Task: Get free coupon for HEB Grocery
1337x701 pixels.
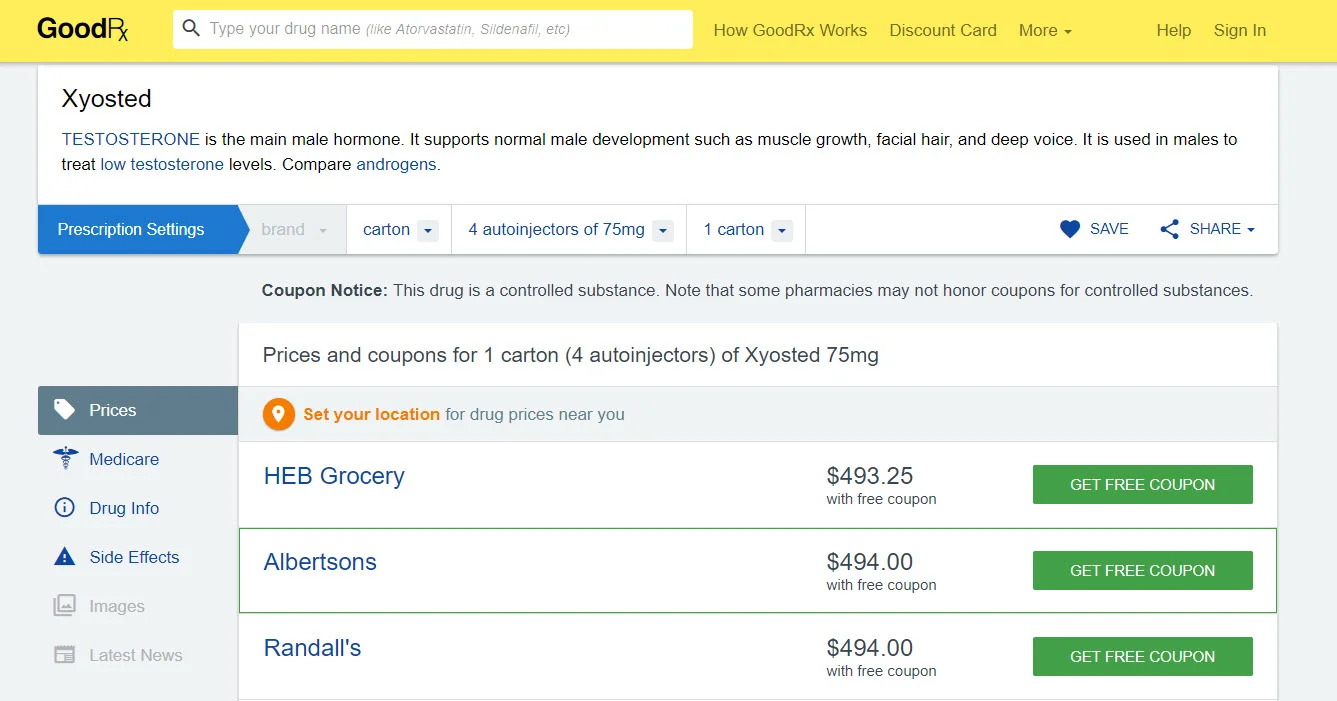Action: click(1142, 484)
